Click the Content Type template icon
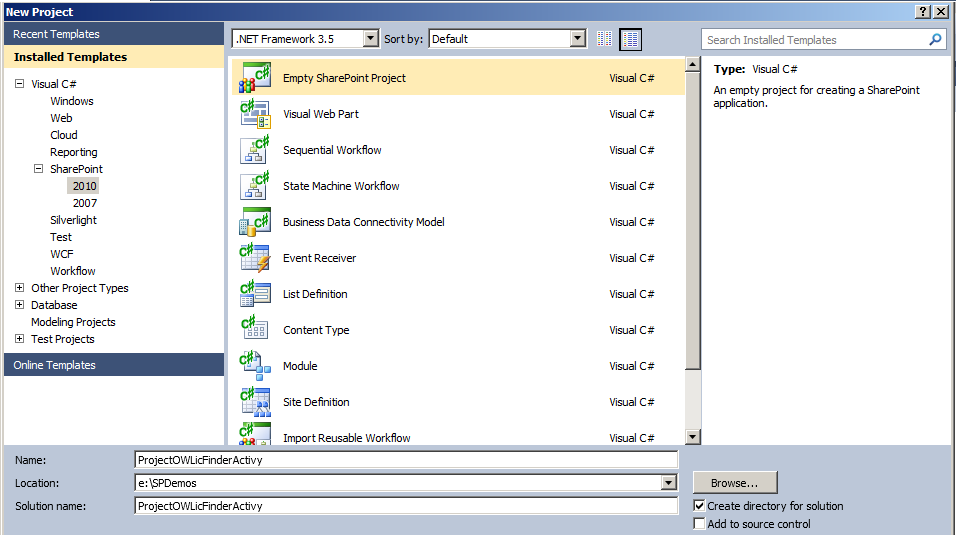This screenshot has height=535, width=956. click(255, 329)
